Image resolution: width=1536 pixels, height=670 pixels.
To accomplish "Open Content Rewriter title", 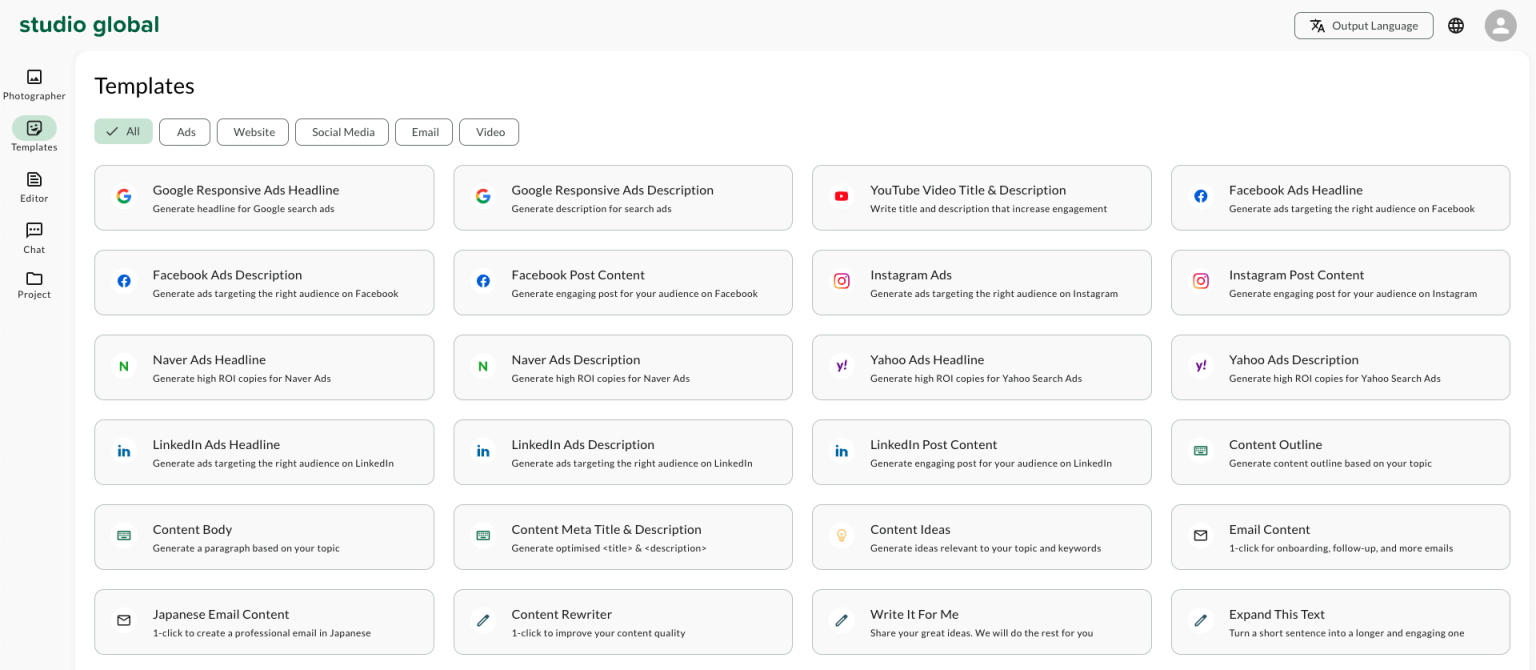I will [562, 615].
